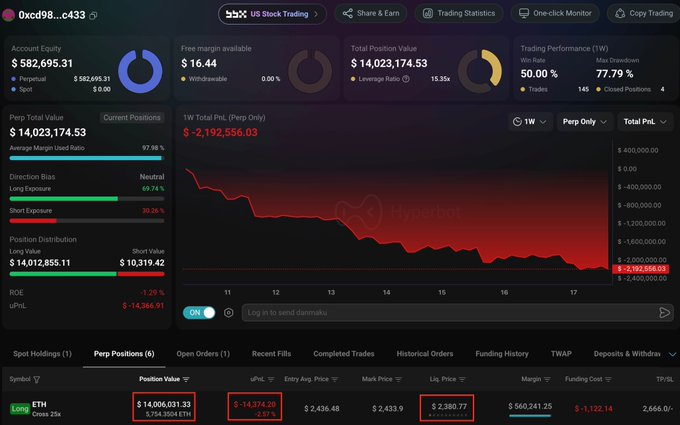
Task: Open the wallet avatar icon
Action: tap(8, 15)
